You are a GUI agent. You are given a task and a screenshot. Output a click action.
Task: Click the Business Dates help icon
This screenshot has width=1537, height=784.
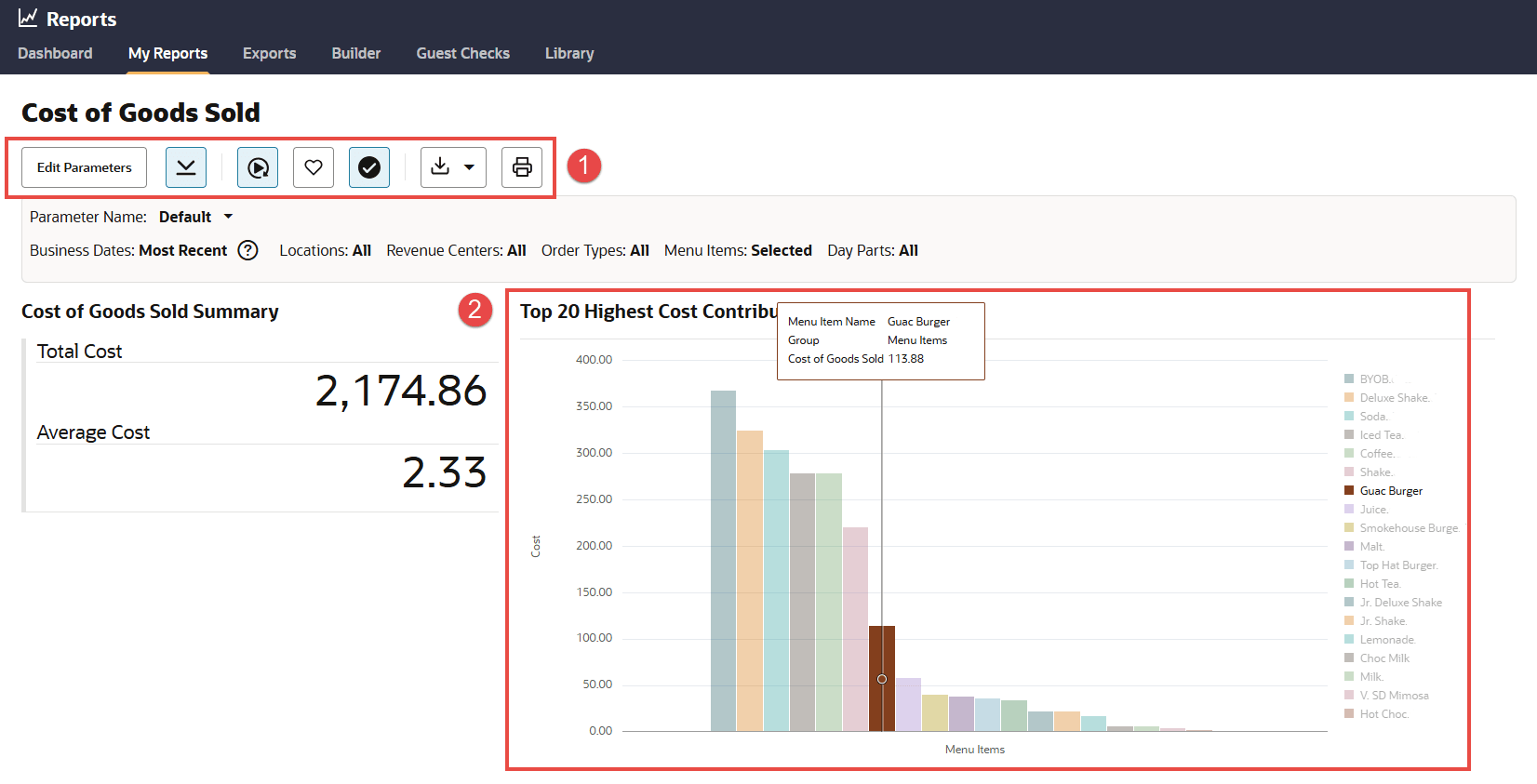[247, 250]
